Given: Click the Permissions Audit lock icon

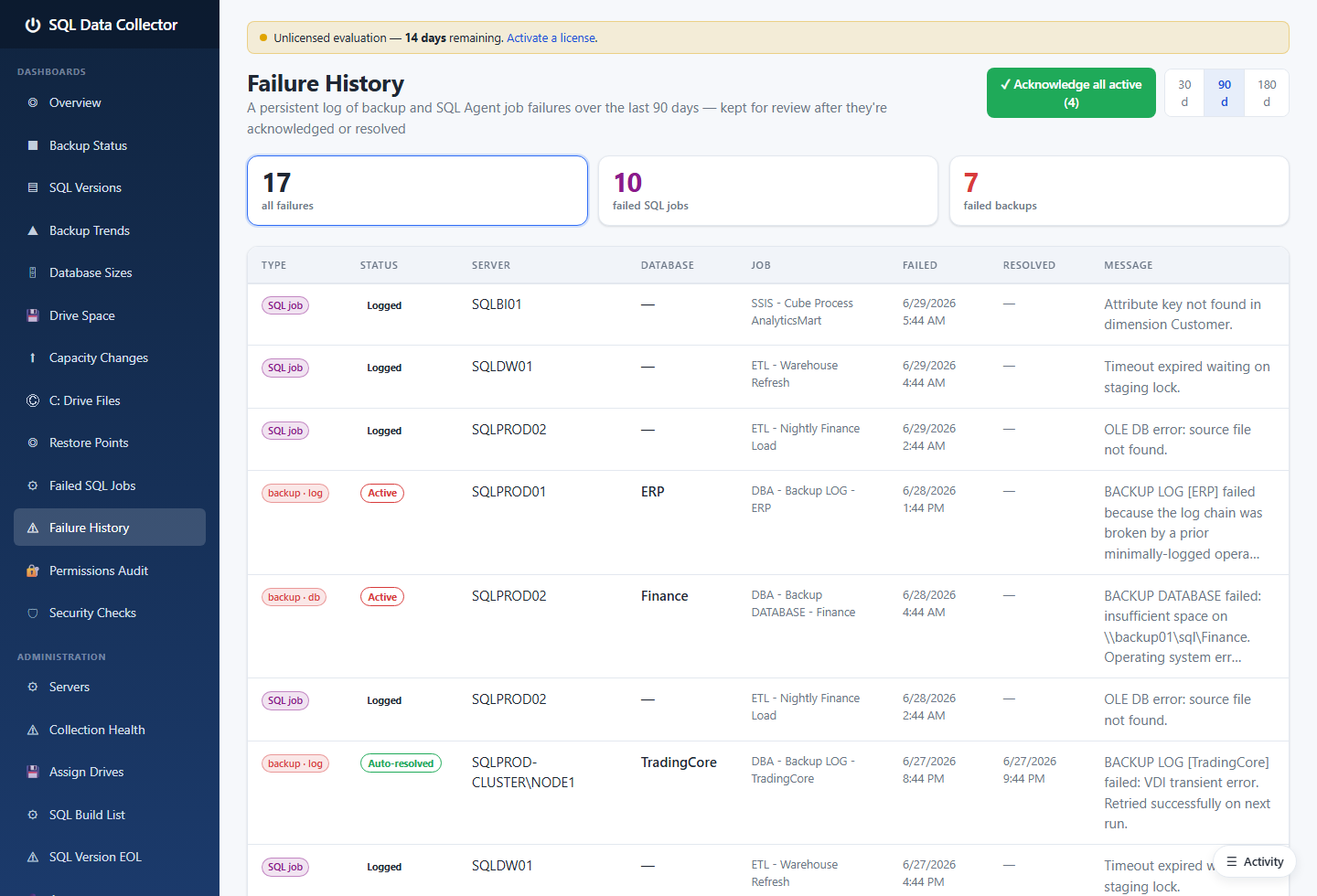Looking at the screenshot, I should pyautogui.click(x=33, y=571).
